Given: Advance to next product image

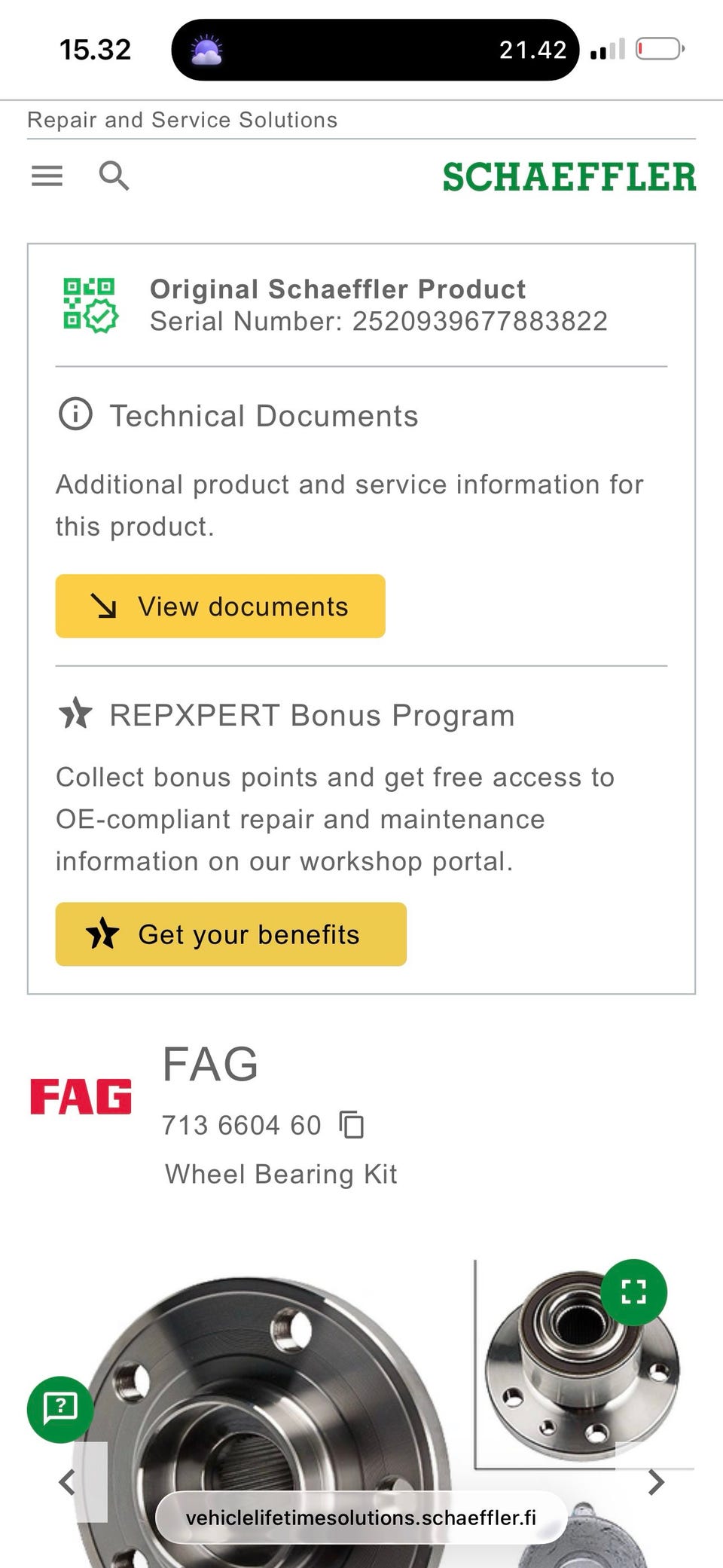Looking at the screenshot, I should pyautogui.click(x=656, y=1482).
